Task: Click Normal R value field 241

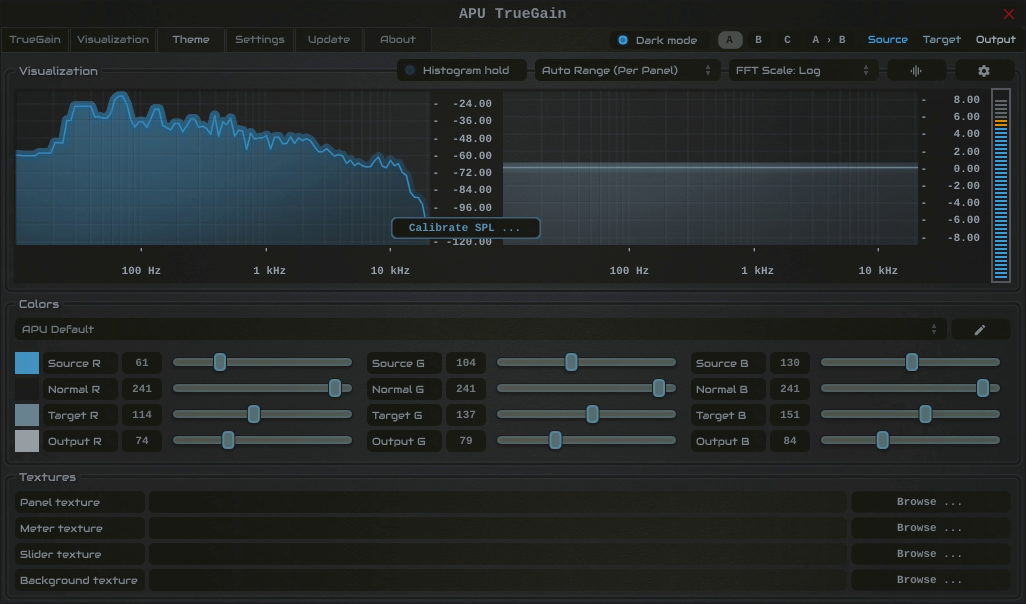Action: click(142, 389)
